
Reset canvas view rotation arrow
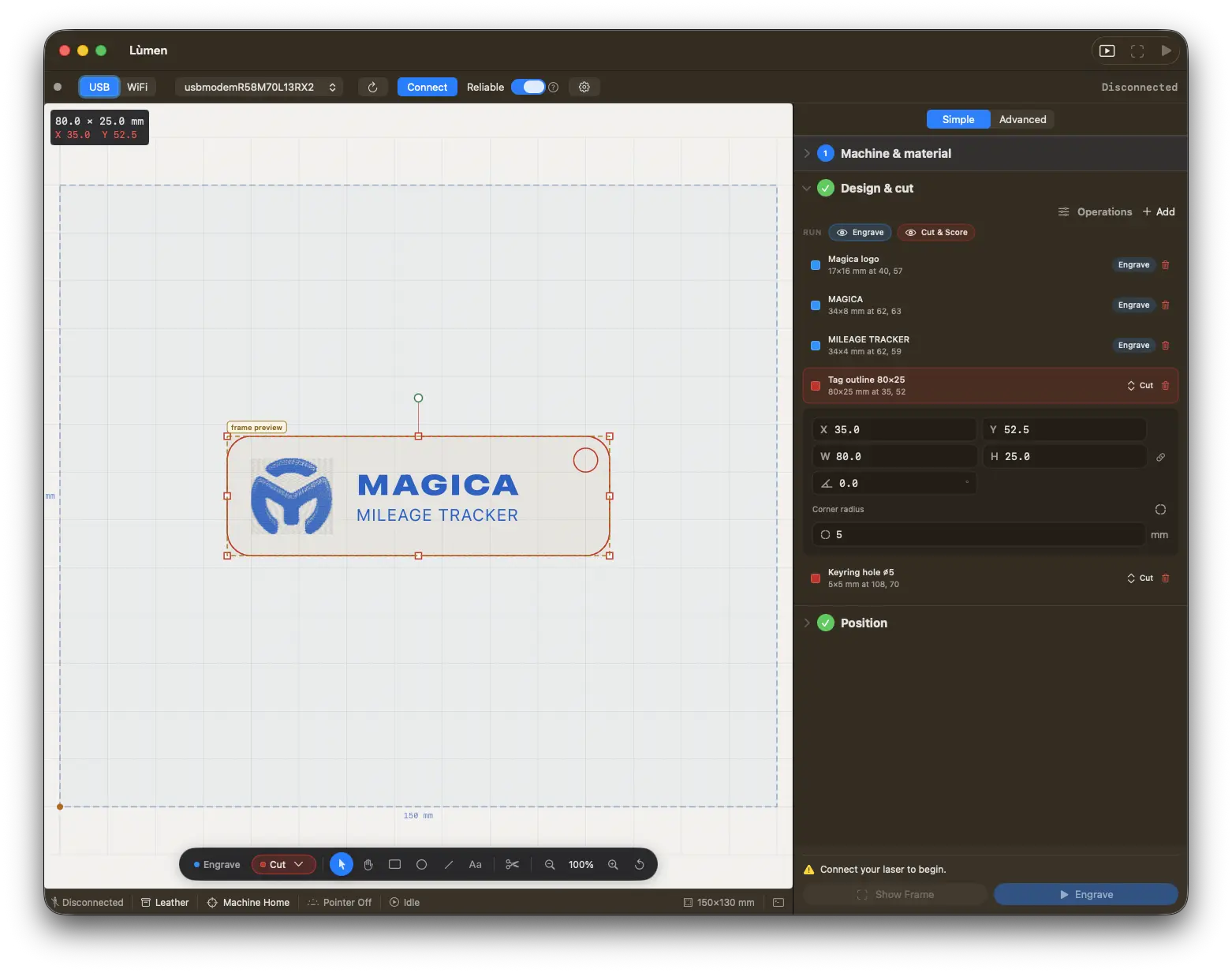coord(640,864)
